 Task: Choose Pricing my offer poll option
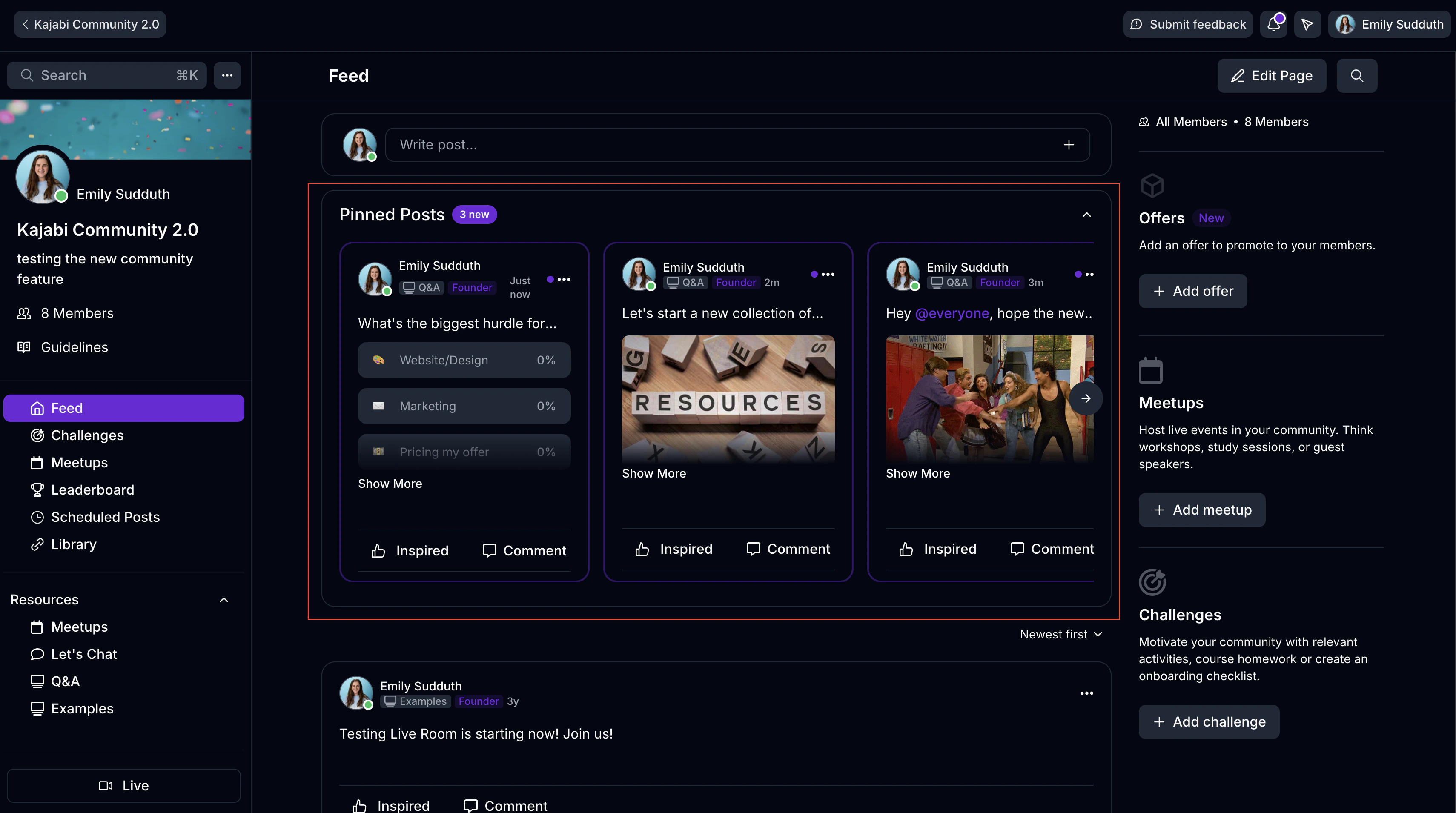464,452
